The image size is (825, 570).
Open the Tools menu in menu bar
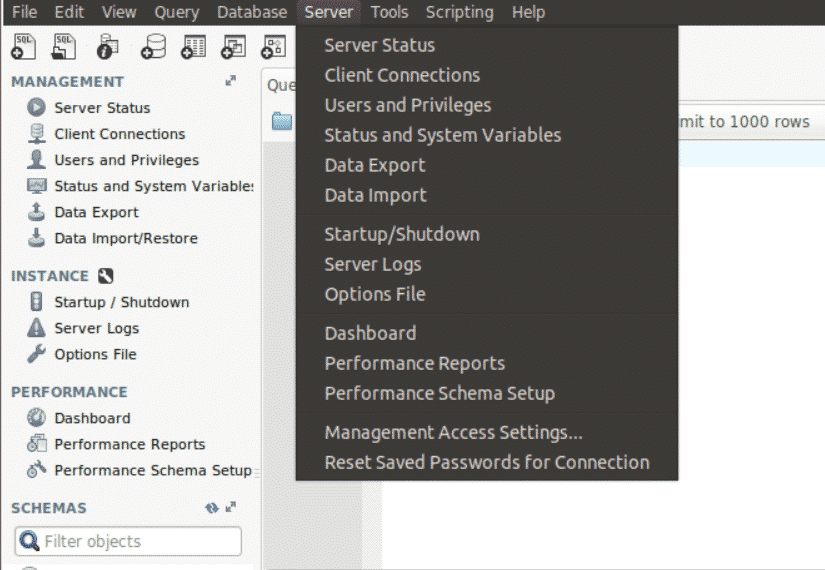389,12
